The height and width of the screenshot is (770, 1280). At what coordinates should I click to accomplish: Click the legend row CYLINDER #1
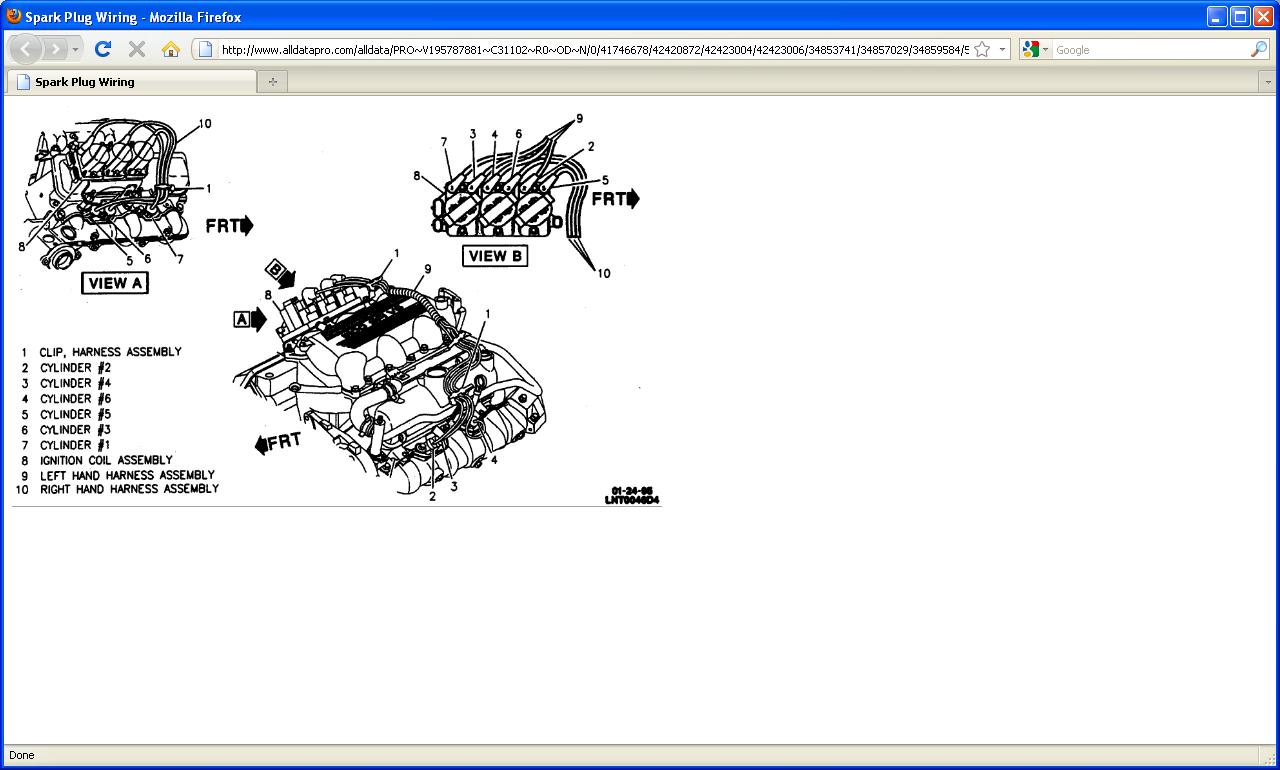(x=66, y=445)
